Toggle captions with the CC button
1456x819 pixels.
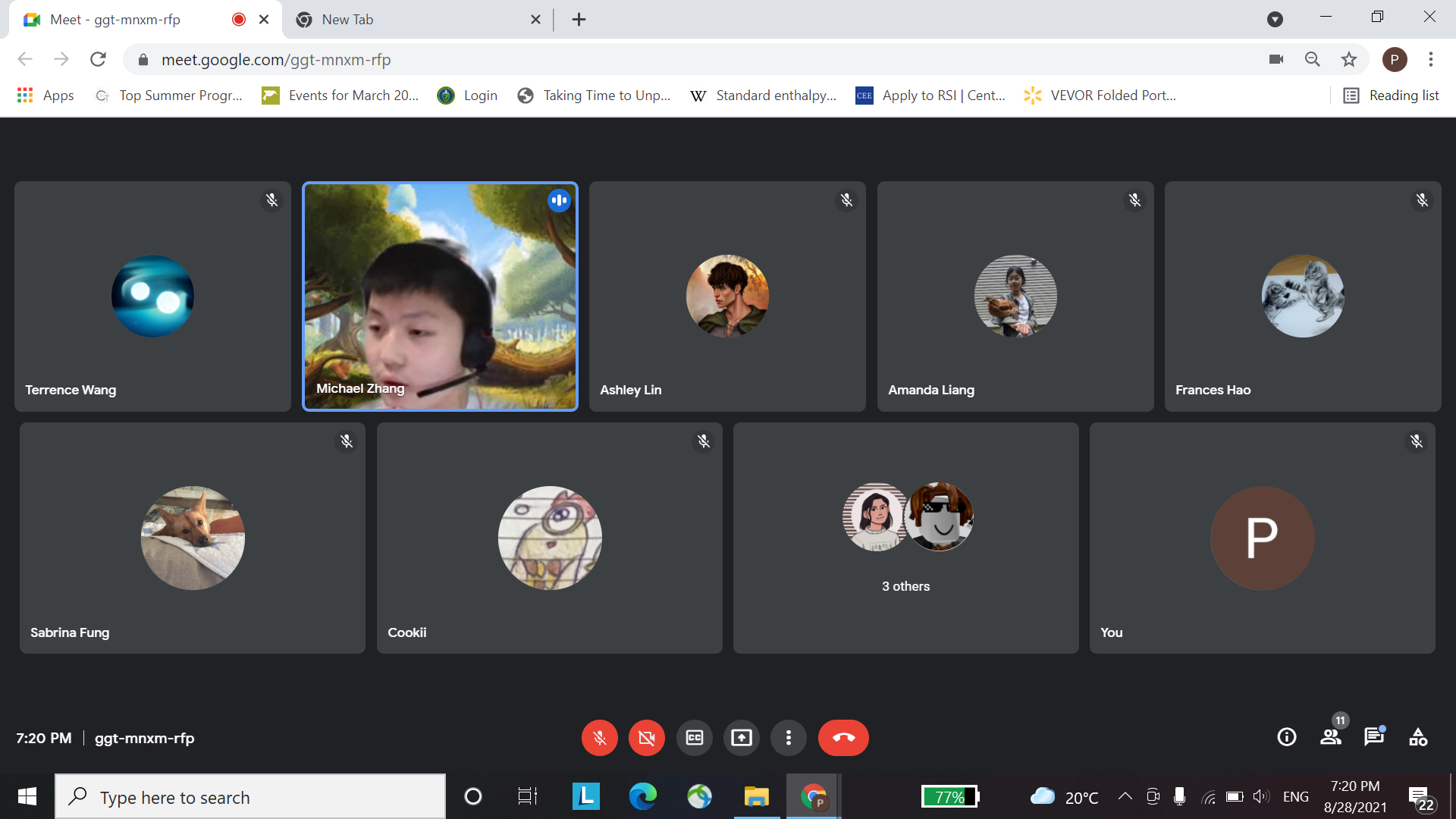(695, 738)
